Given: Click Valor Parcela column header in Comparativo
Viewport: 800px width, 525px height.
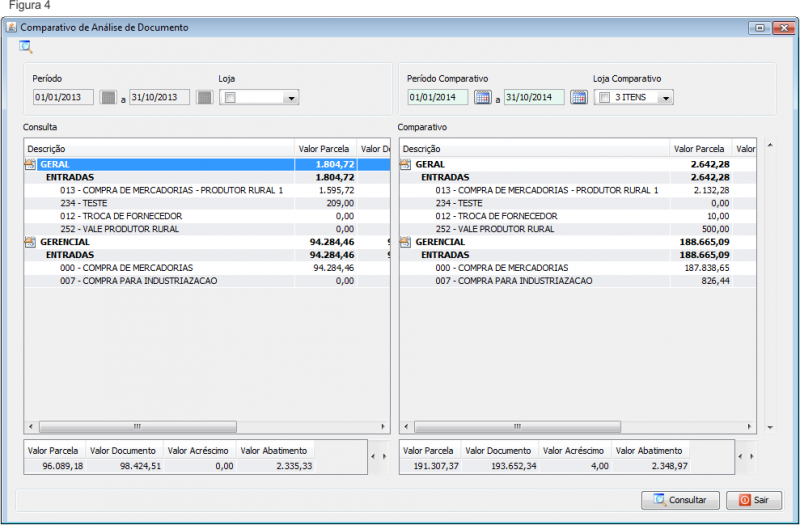Looking at the screenshot, I should (701, 149).
